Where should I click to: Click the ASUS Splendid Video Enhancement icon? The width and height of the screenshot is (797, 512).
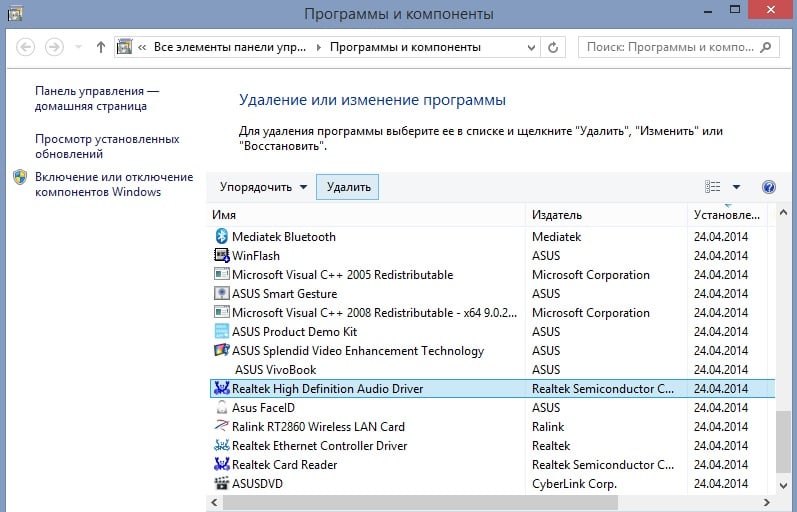click(x=222, y=350)
